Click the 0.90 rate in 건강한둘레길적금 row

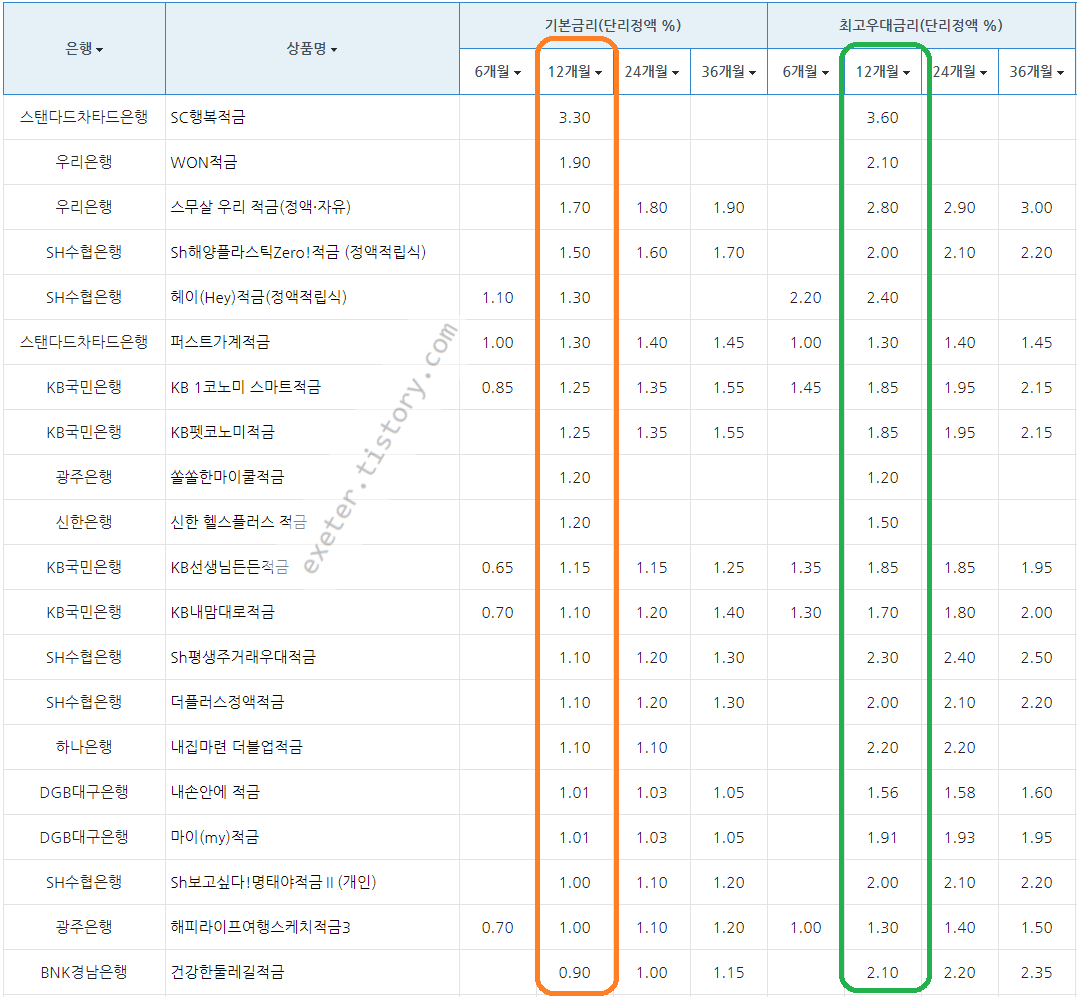tap(575, 973)
